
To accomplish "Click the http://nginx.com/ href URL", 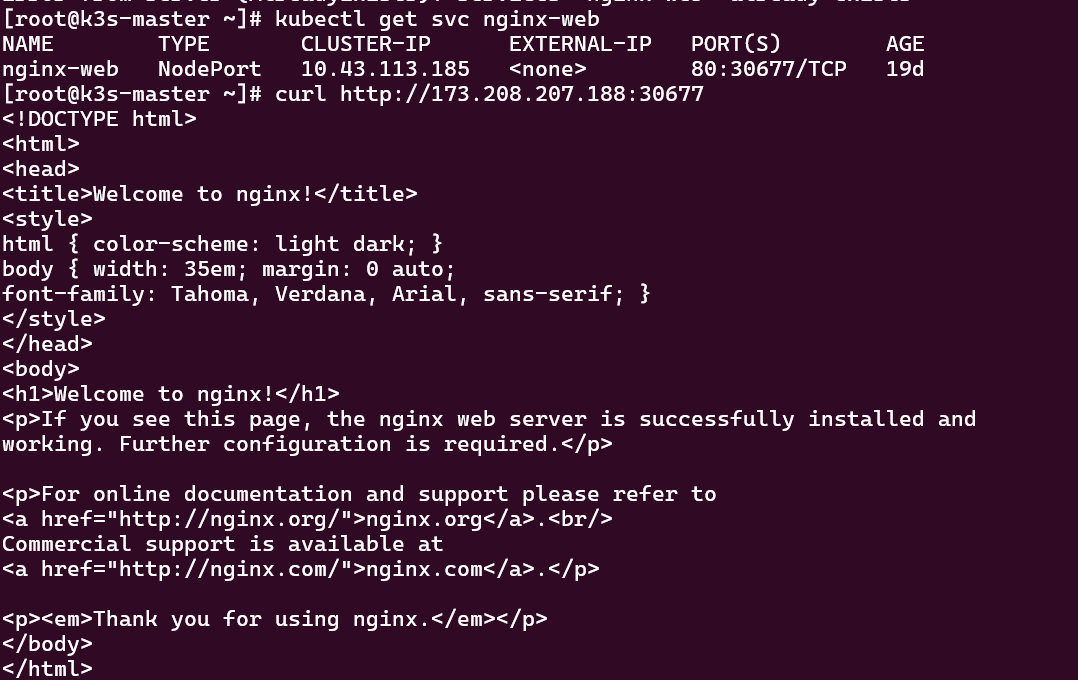I will 236,569.
